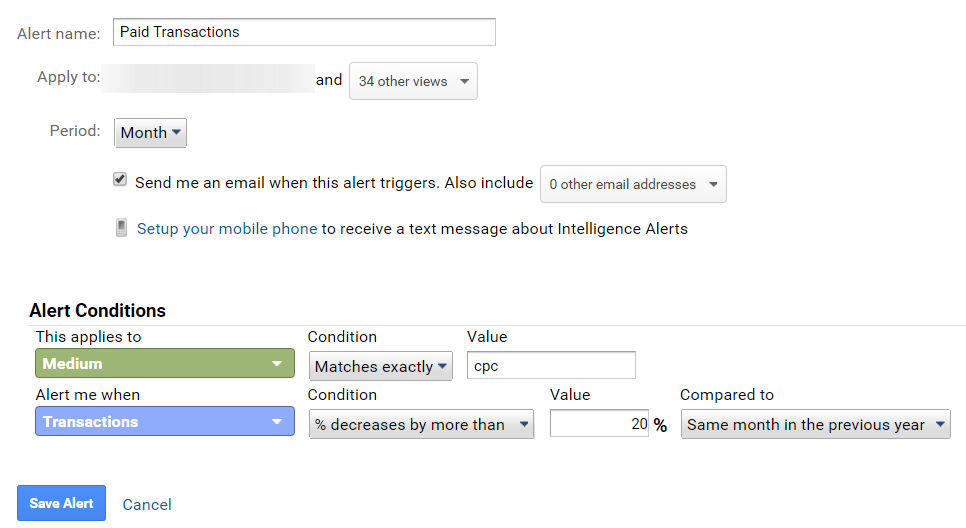Open the 34 other views dropdown

coord(413,81)
